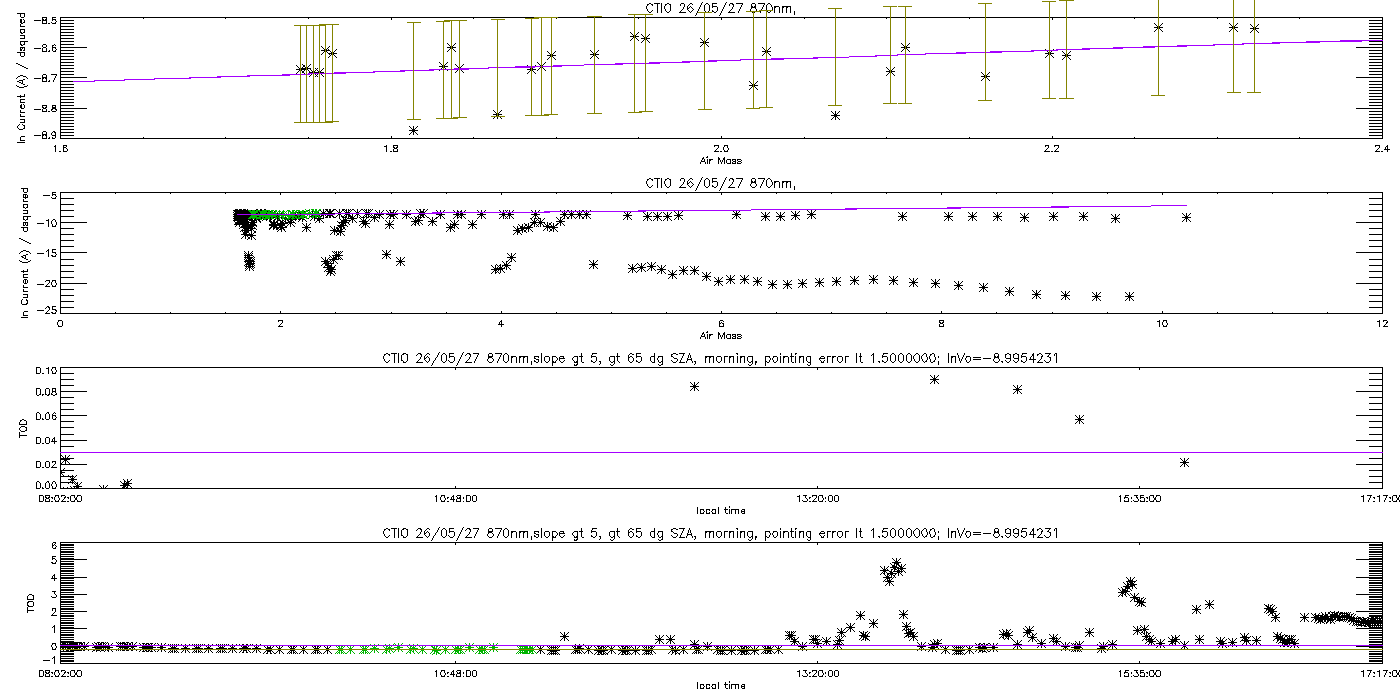Viewport: 1400px width, 700px height.
Task: Click the bottom plot's 08:02:00 time label
Action: [x=61, y=674]
